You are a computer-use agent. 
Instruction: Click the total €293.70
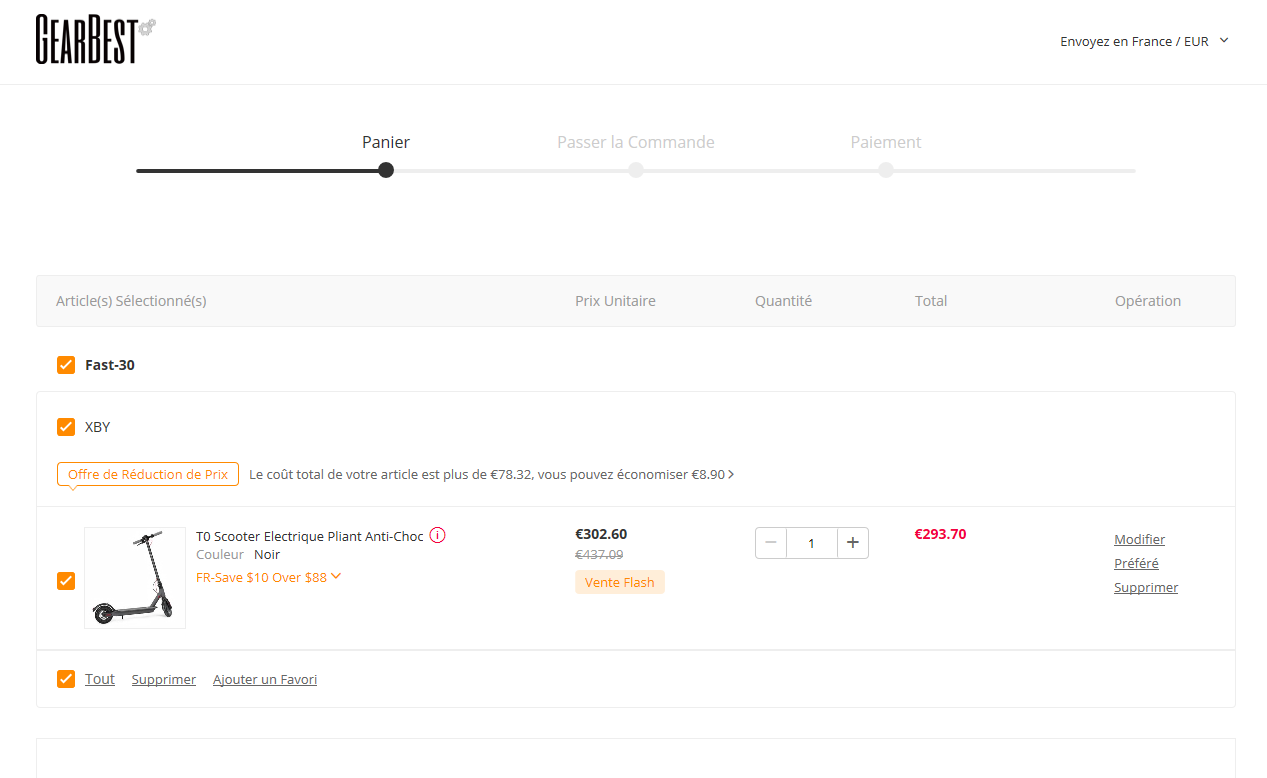pyautogui.click(x=941, y=534)
